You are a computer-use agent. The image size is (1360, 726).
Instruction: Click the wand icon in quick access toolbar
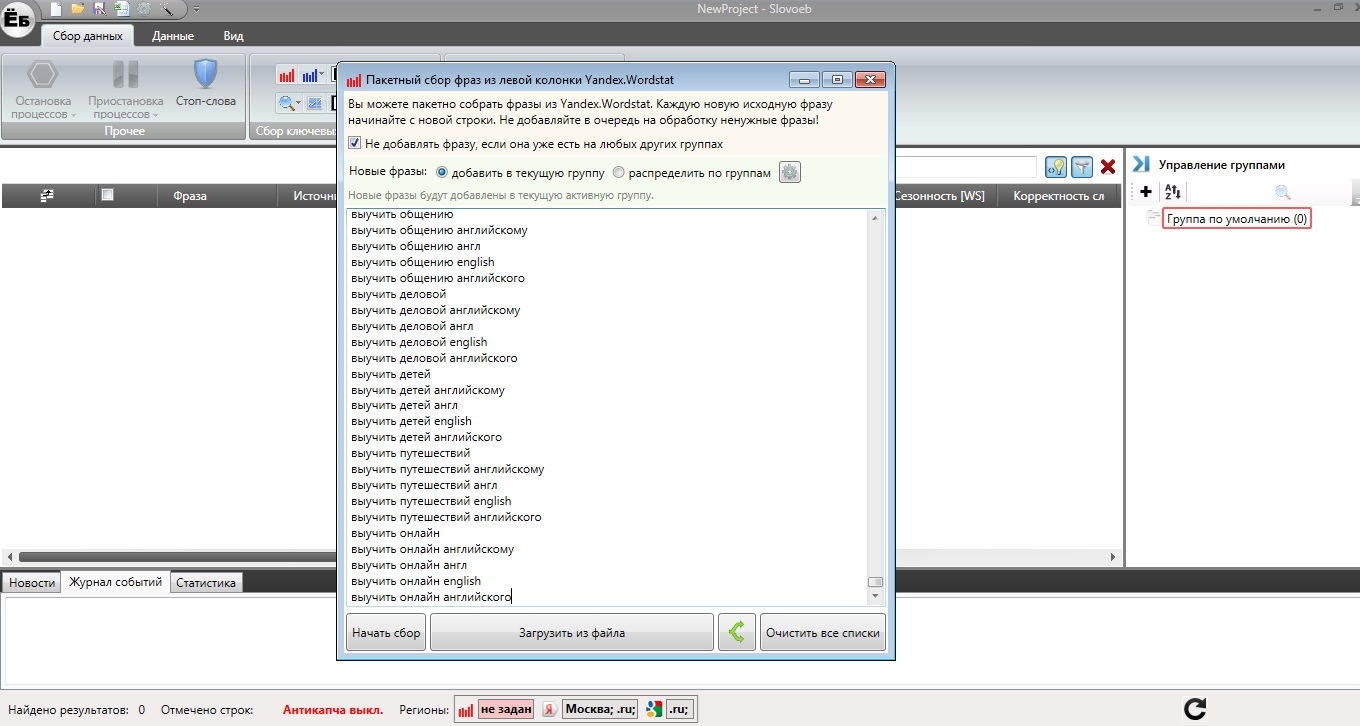click(x=166, y=9)
